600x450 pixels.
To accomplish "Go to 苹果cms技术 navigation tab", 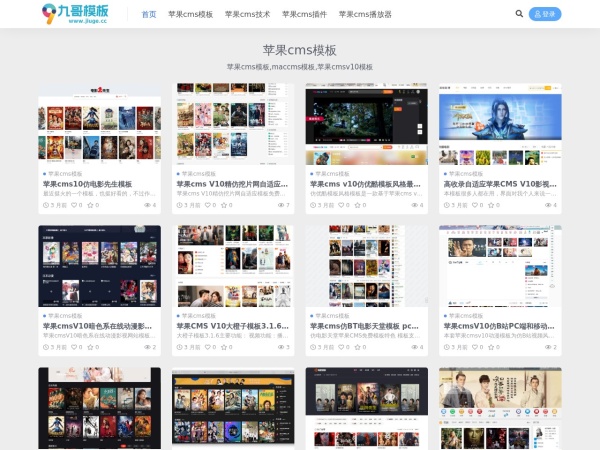I will (247, 15).
